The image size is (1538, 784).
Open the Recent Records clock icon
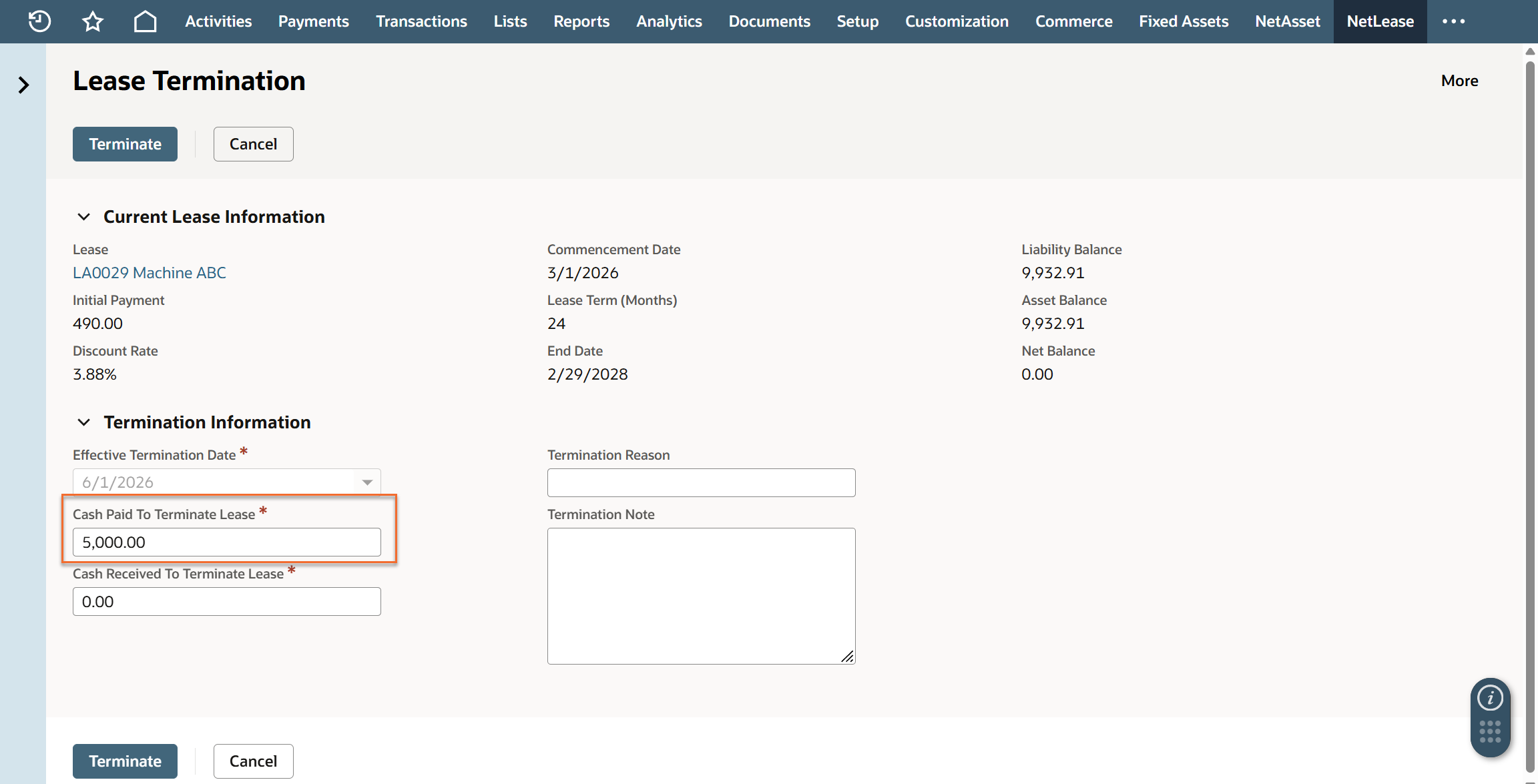[39, 21]
